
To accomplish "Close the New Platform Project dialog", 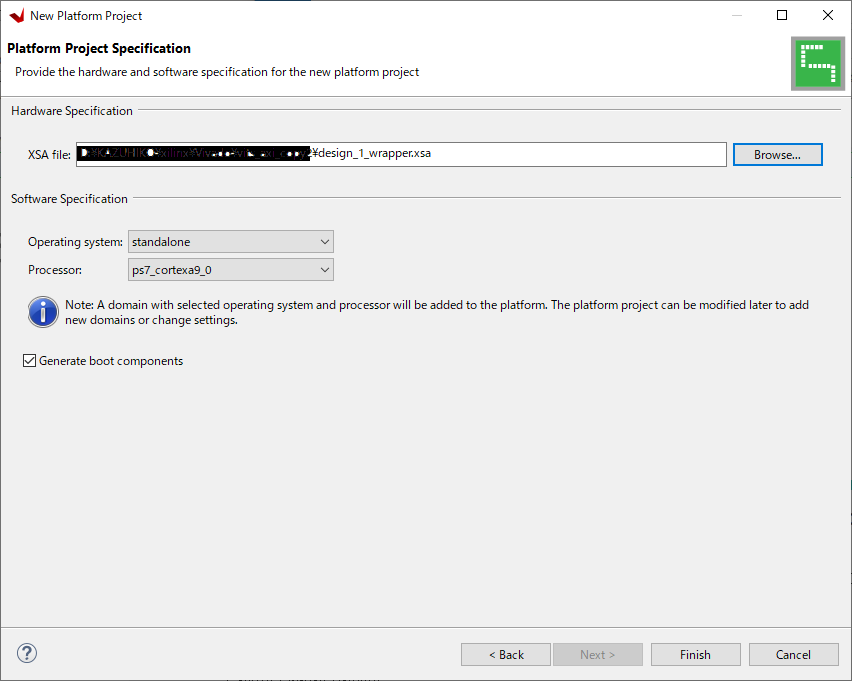I will [x=827, y=15].
